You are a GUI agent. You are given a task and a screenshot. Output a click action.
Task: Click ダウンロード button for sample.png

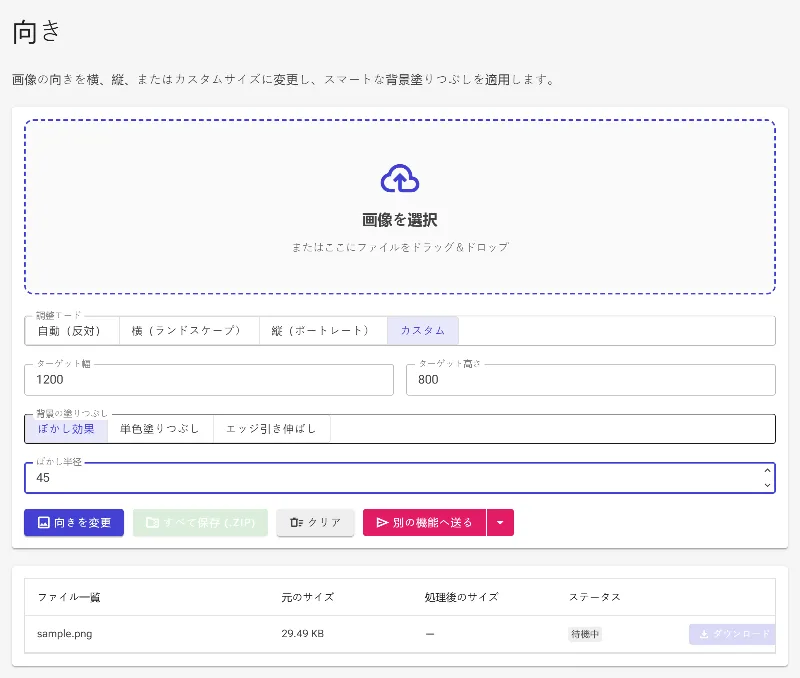coord(732,634)
